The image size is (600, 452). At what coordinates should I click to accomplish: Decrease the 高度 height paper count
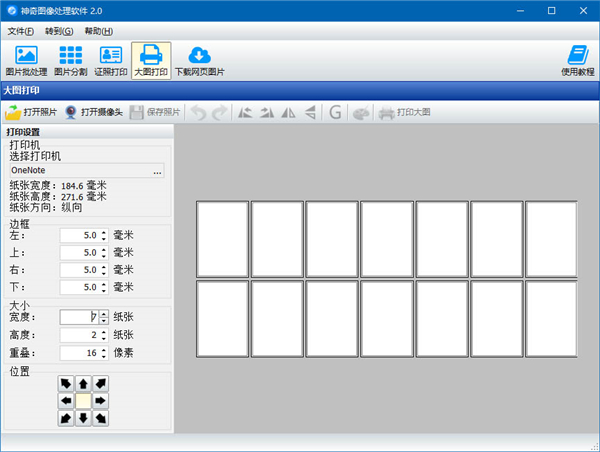[103, 338]
